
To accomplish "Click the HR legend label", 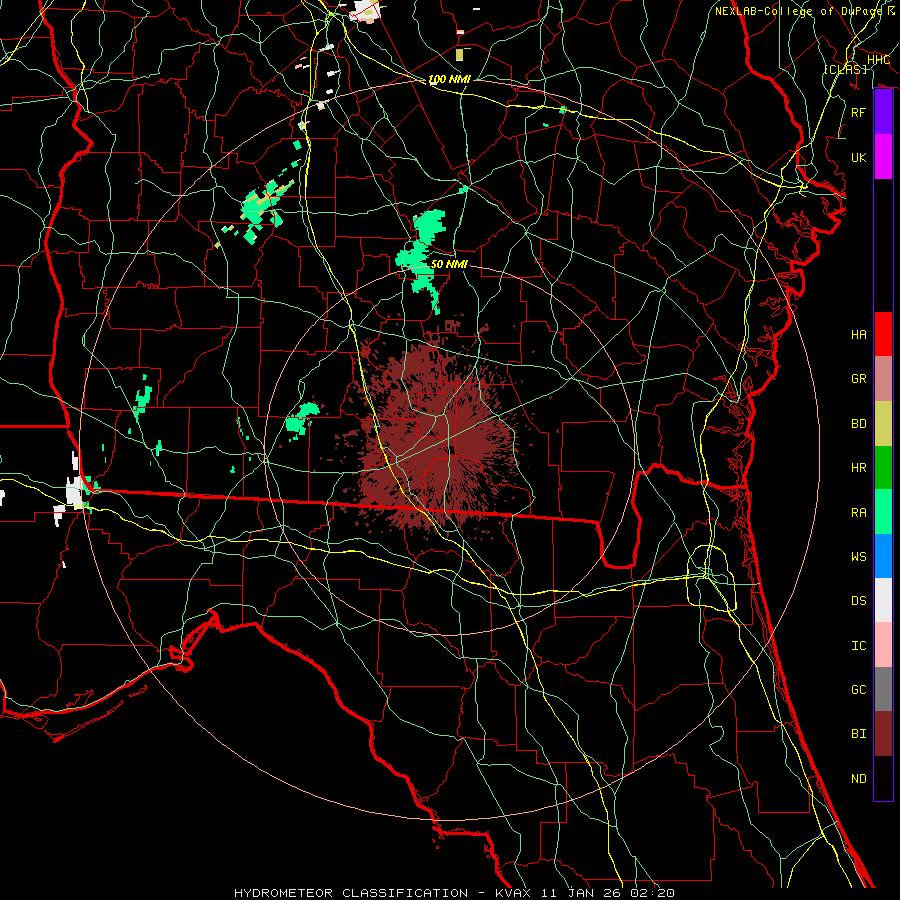I will pyautogui.click(x=859, y=468).
